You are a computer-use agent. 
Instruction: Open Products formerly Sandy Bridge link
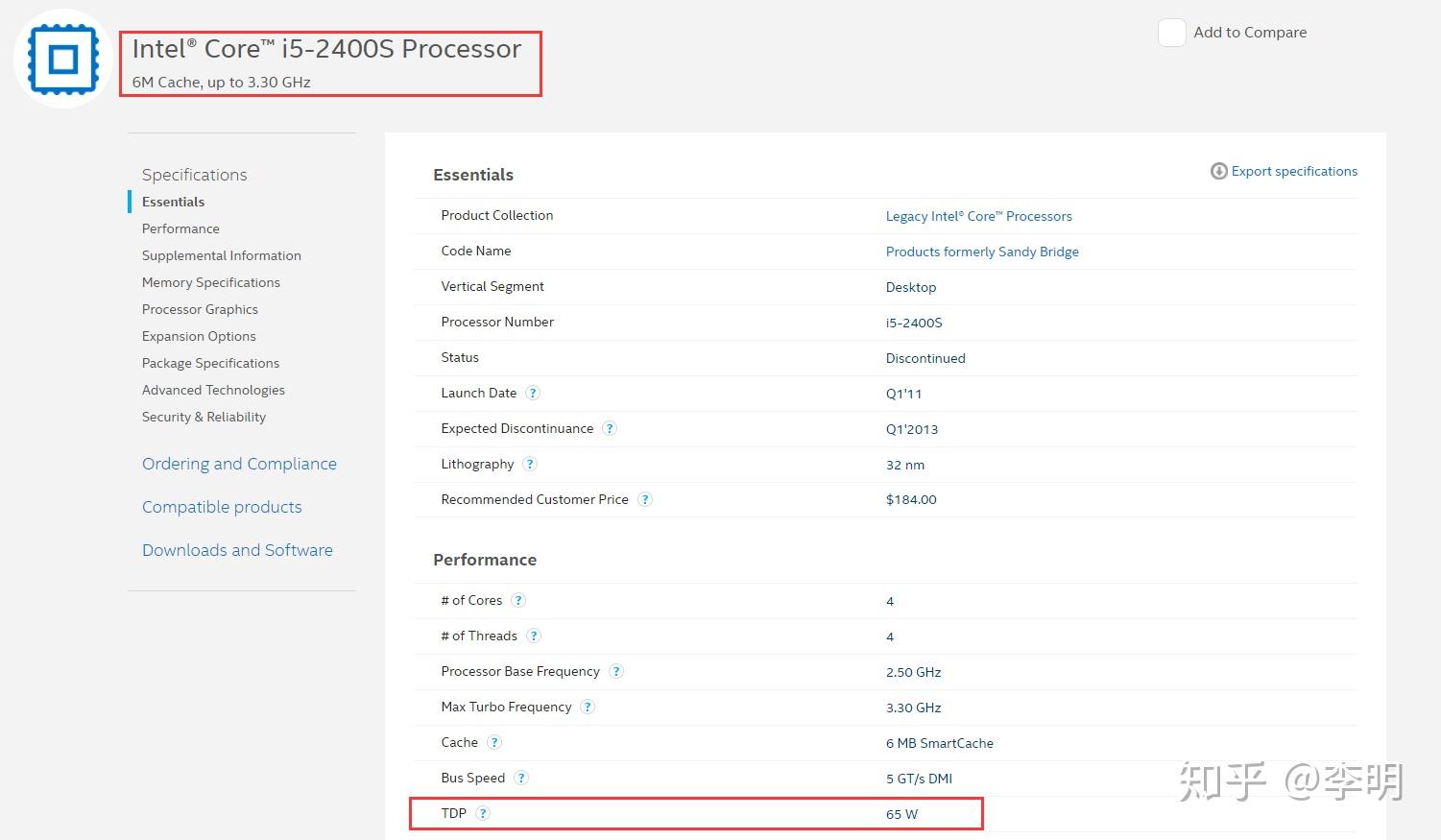(982, 252)
